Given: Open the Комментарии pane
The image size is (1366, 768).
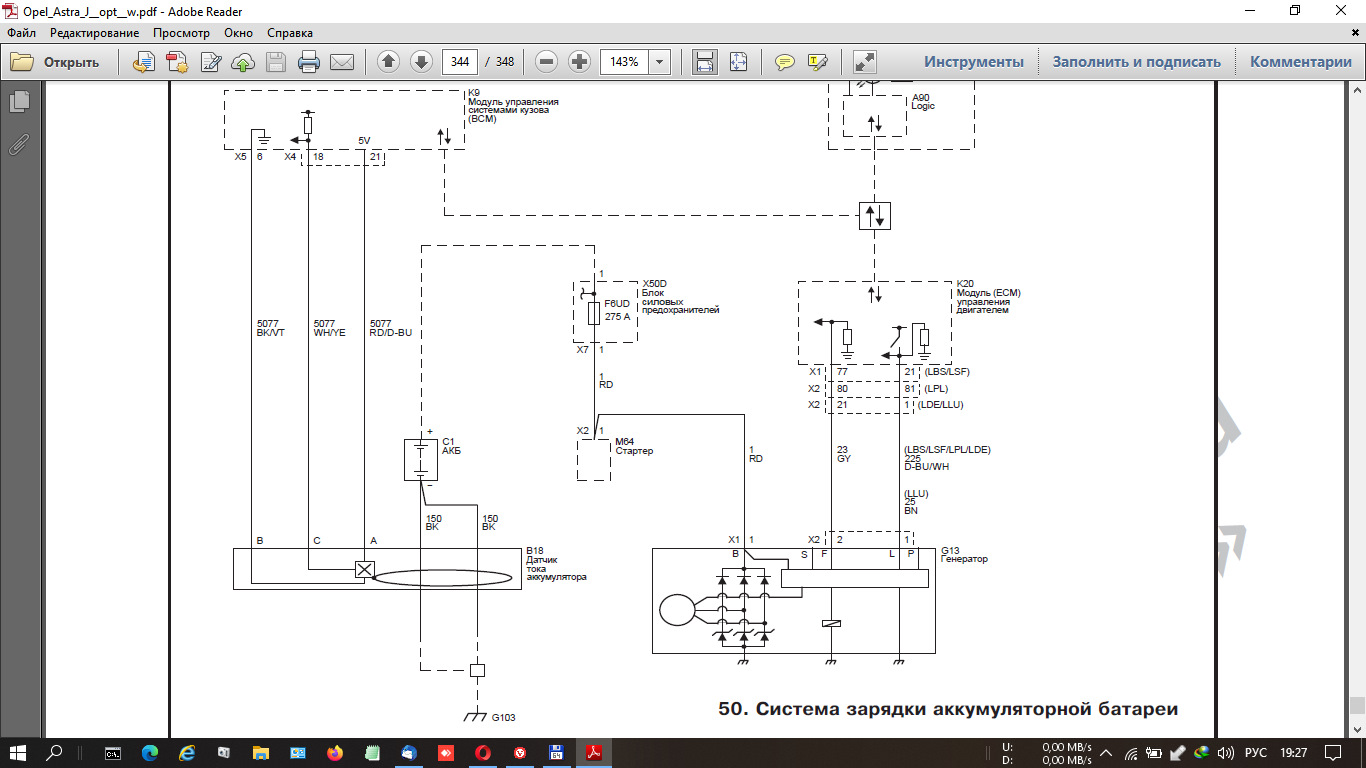Looking at the screenshot, I should click(1301, 62).
